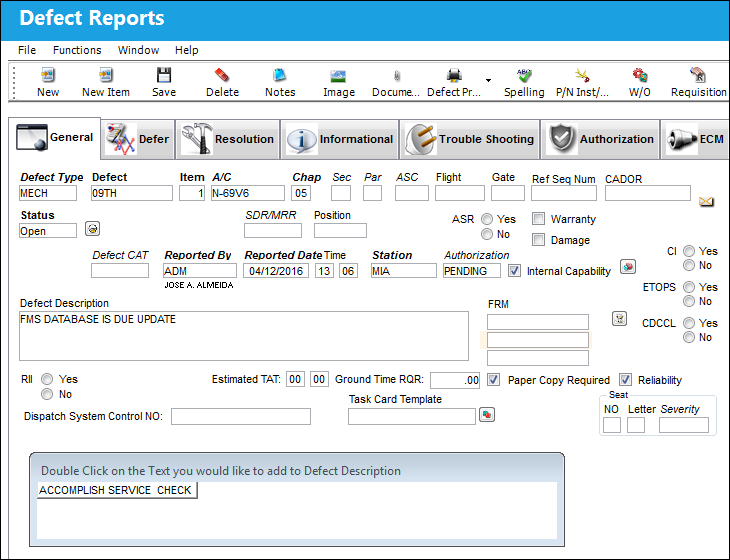Image resolution: width=730 pixels, height=560 pixels.
Task: Uncheck the Reliability checkbox
Action: click(625, 380)
